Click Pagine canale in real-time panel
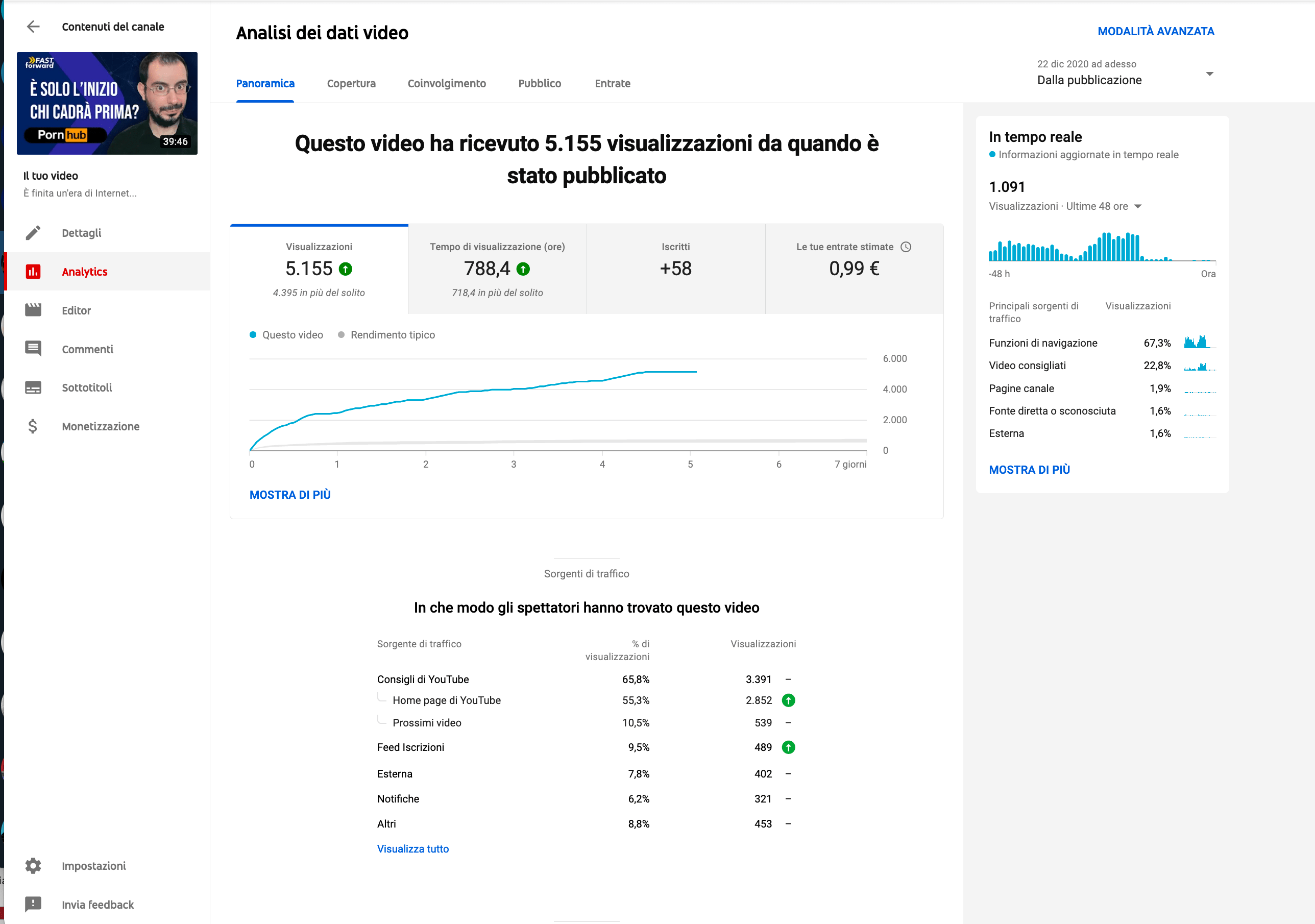 1021,388
